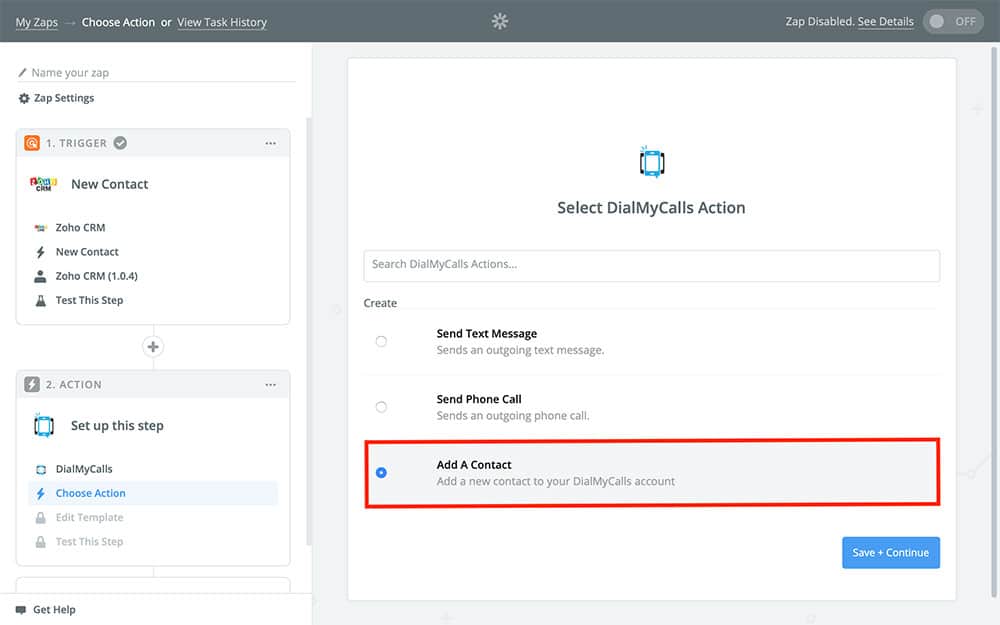Select the Send Phone Call radio button
The width and height of the screenshot is (1000, 625).
[x=381, y=407]
